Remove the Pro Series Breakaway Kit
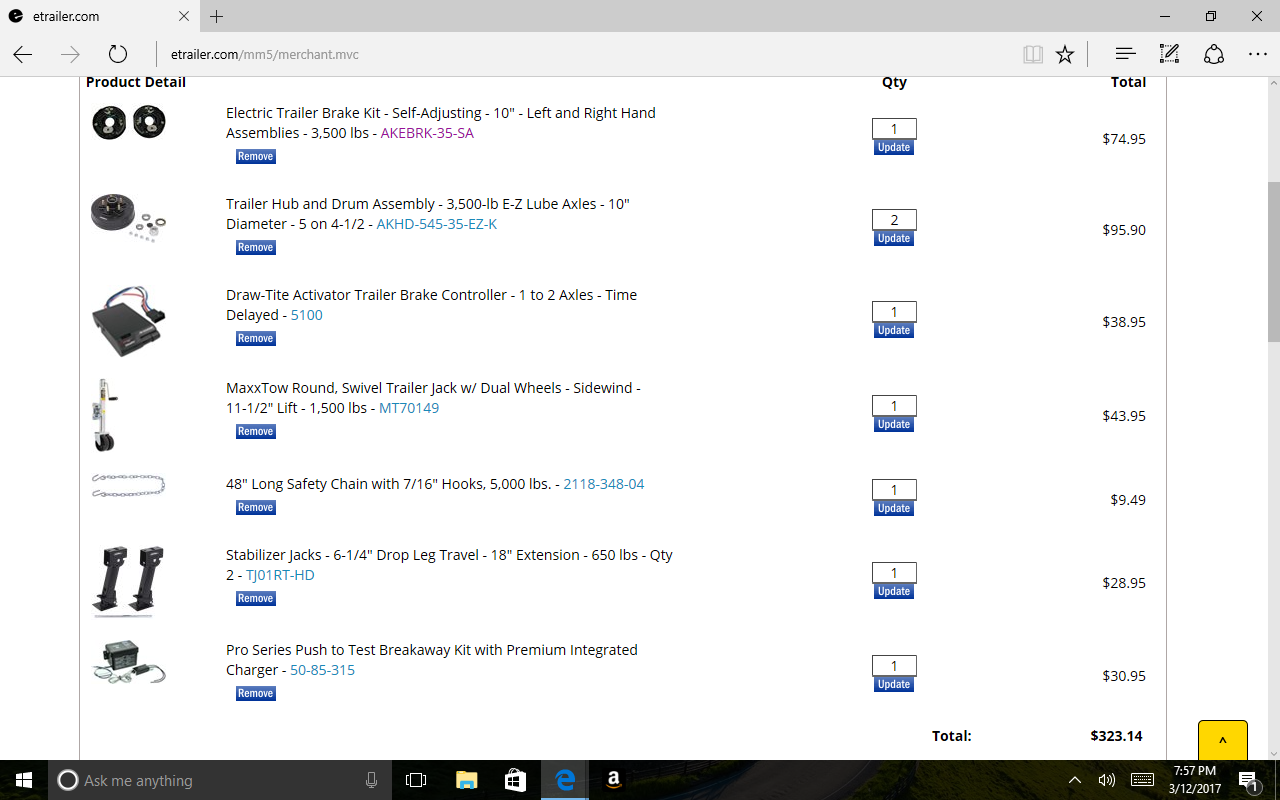This screenshot has height=800, width=1280. point(255,693)
